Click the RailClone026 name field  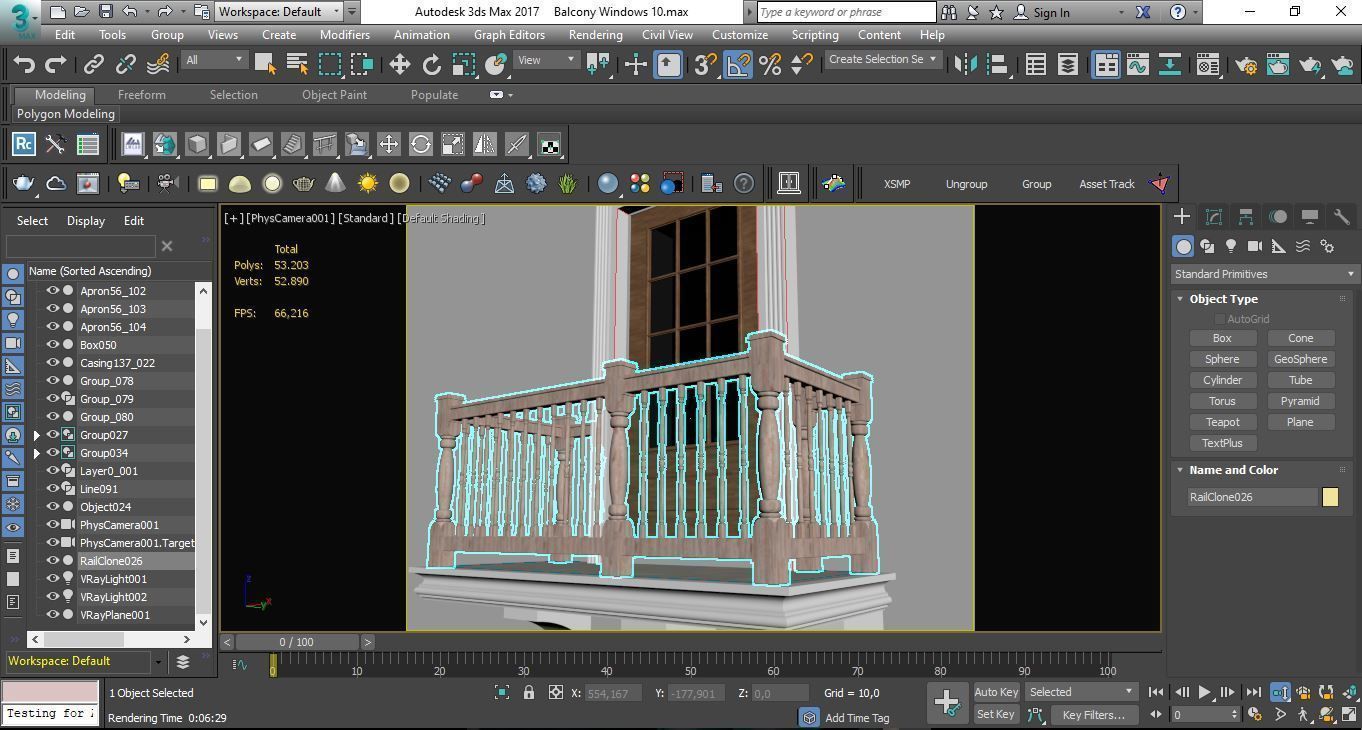[x=1252, y=497]
